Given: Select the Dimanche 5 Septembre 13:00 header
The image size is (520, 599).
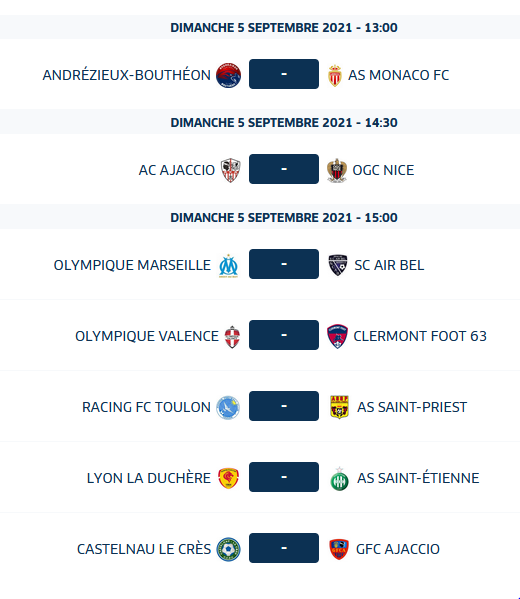Looking at the screenshot, I should coord(260,28).
